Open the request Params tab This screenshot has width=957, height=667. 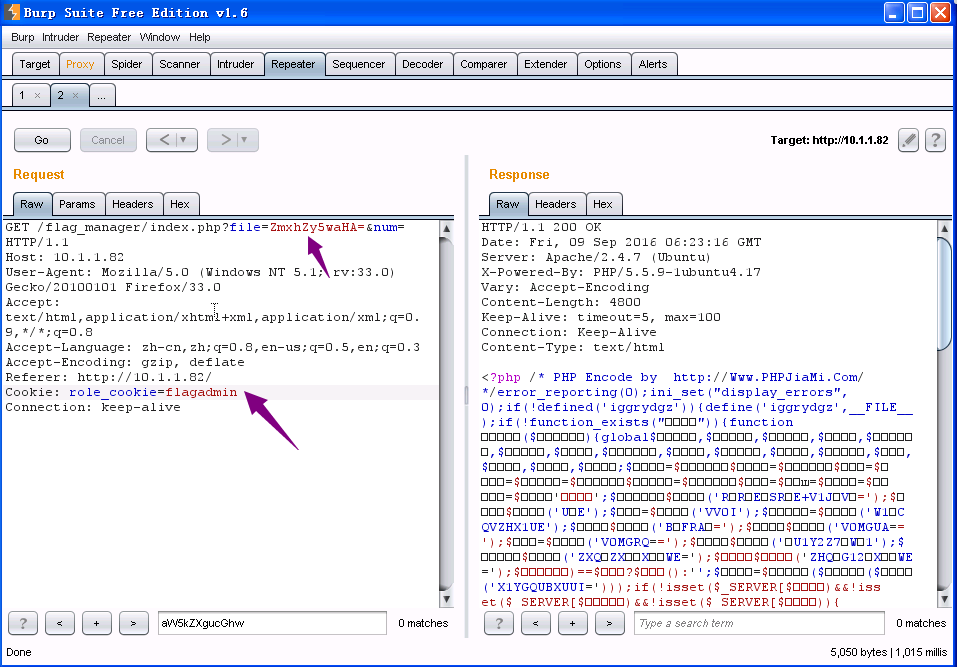78,204
